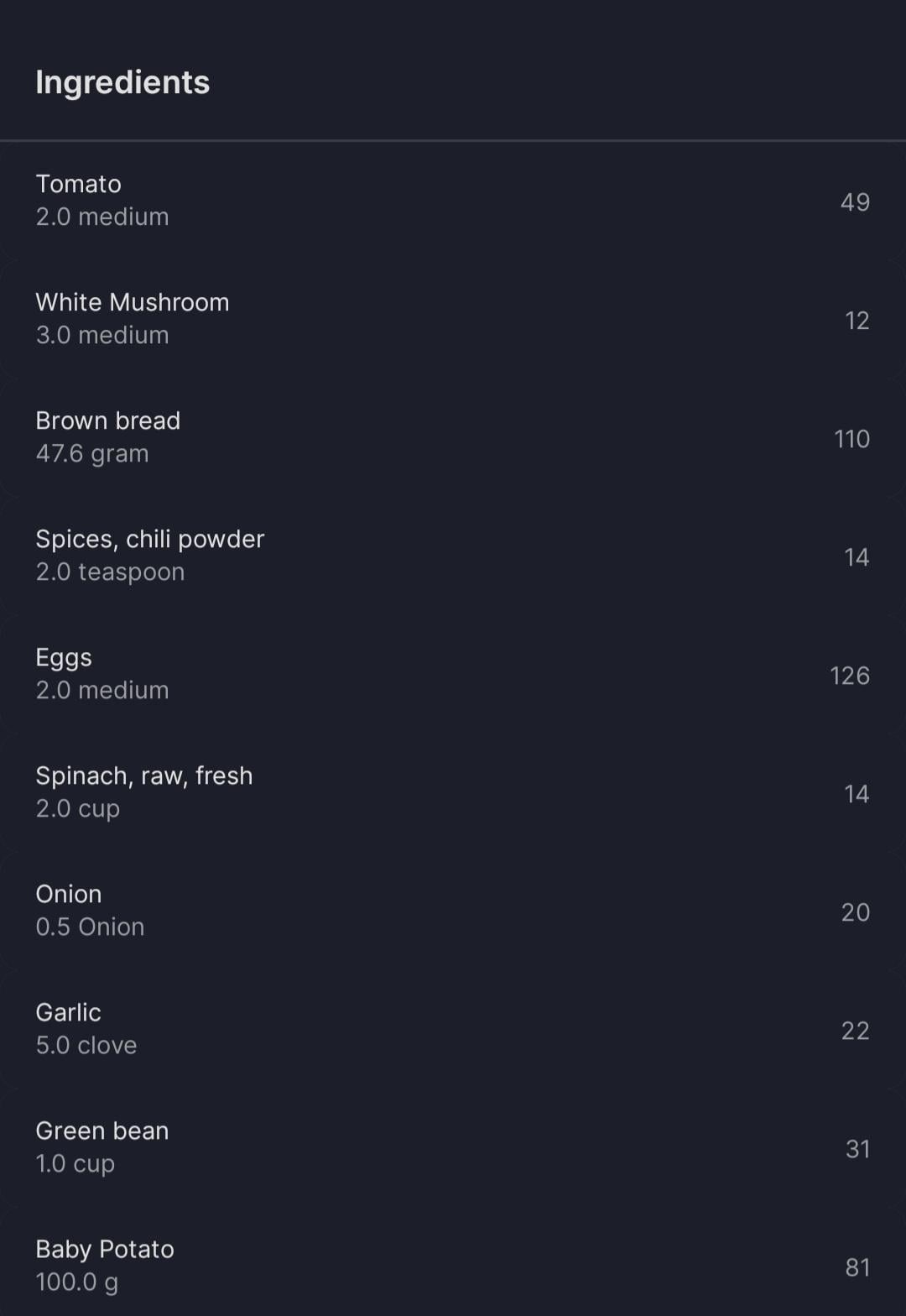
Task: Open the Tomato ingredient row
Action: (x=453, y=201)
